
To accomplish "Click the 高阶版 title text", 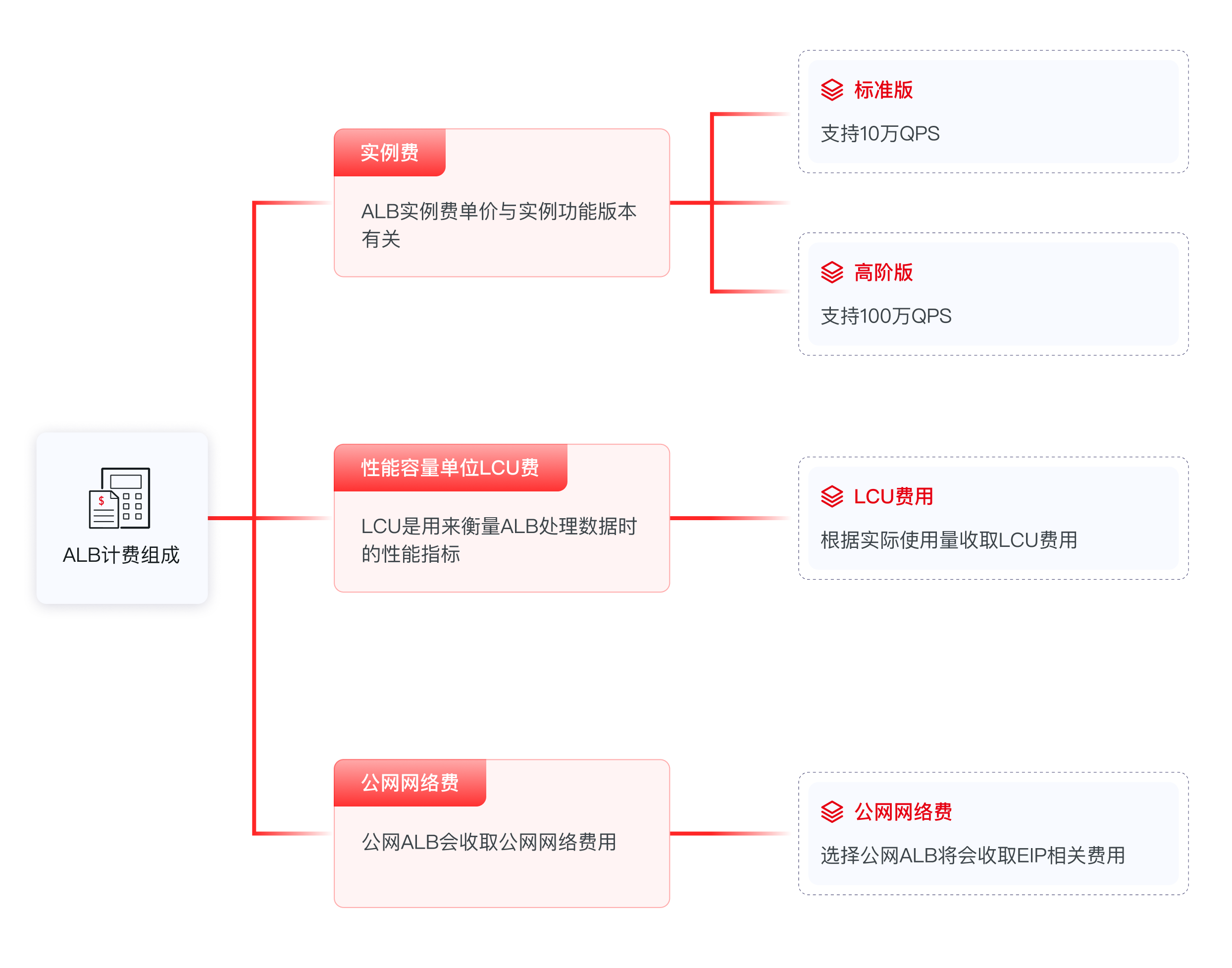I will [883, 272].
